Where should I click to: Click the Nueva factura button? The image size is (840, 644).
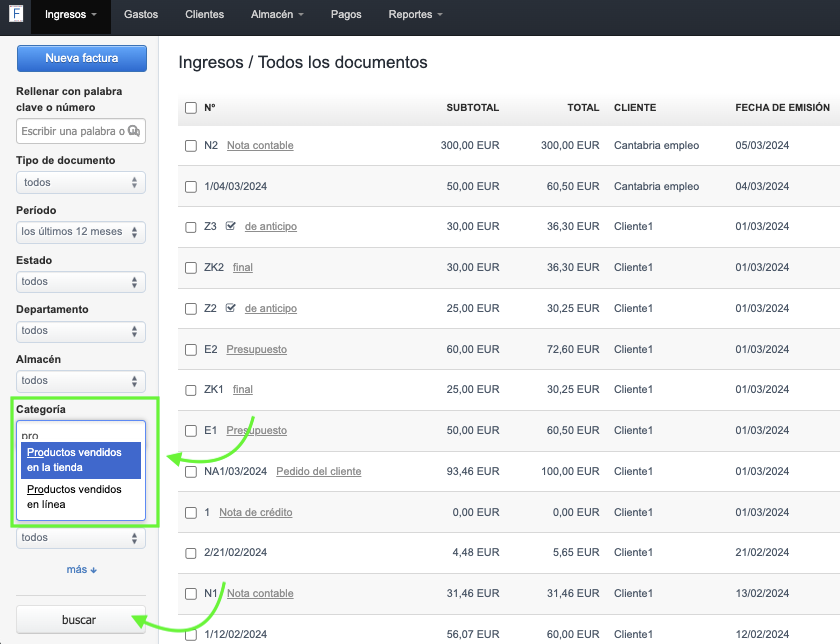point(81,58)
